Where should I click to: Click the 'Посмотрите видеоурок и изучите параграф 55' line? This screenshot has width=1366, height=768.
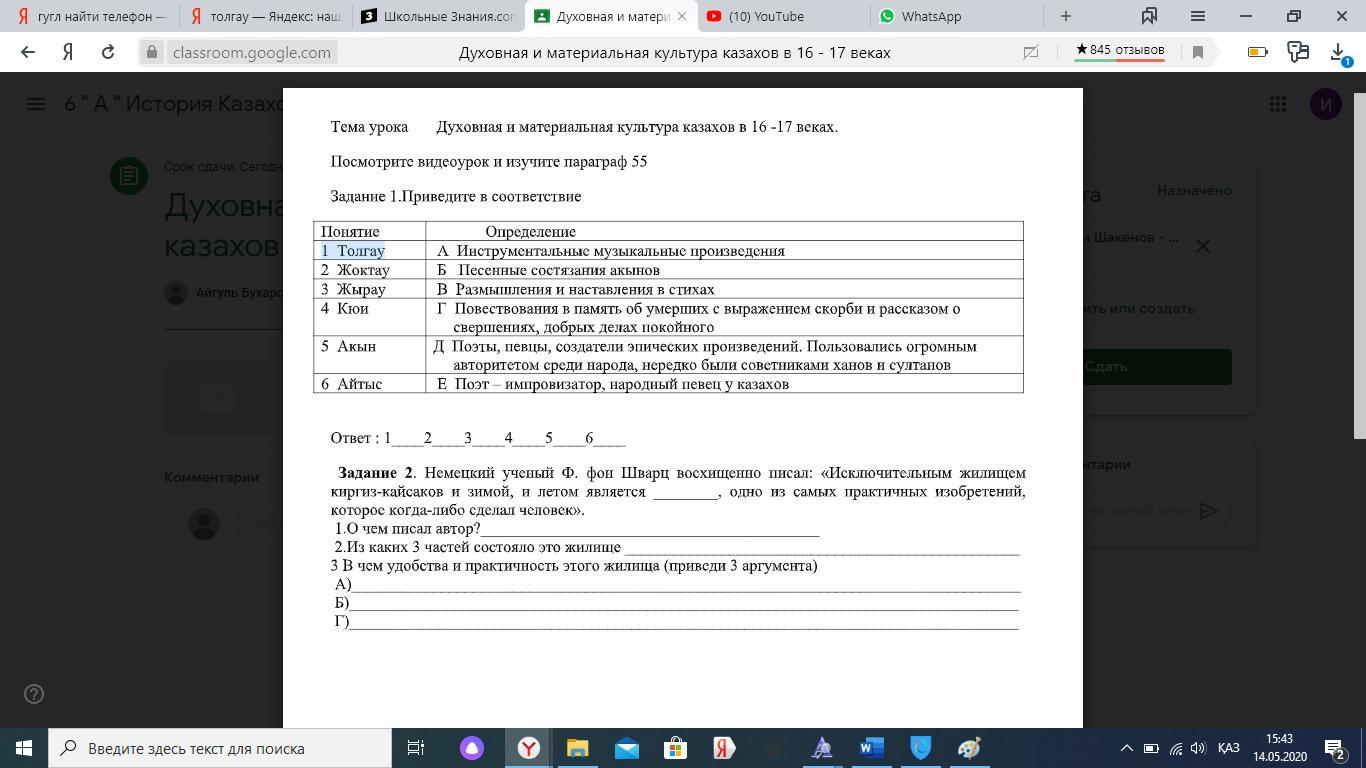[489, 161]
